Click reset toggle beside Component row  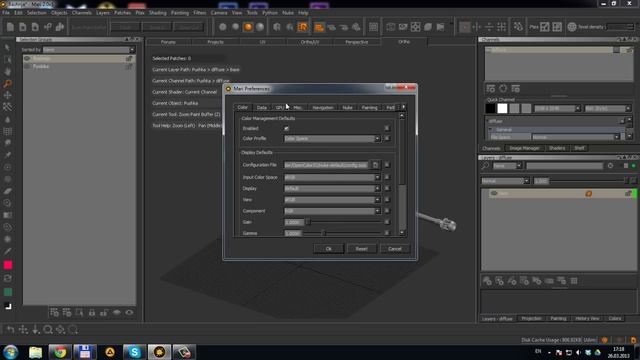coord(387,211)
